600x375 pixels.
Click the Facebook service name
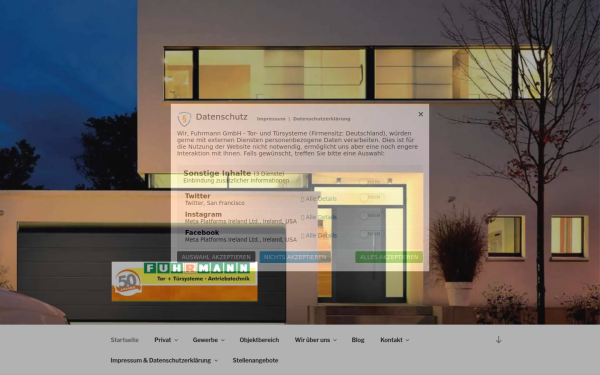coord(202,232)
